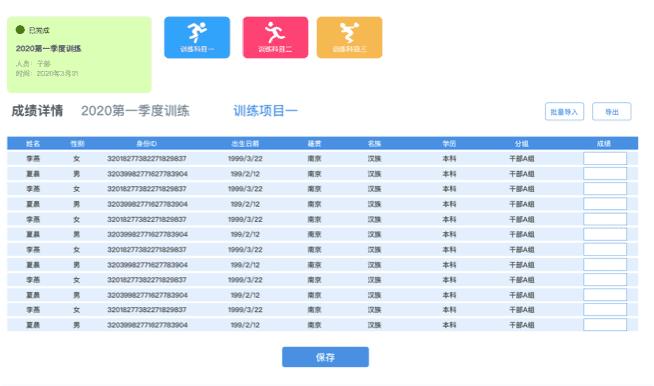Image resolution: width=654 pixels, height=386 pixels.
Task: Click the 成绩 column header
Action: (604, 144)
